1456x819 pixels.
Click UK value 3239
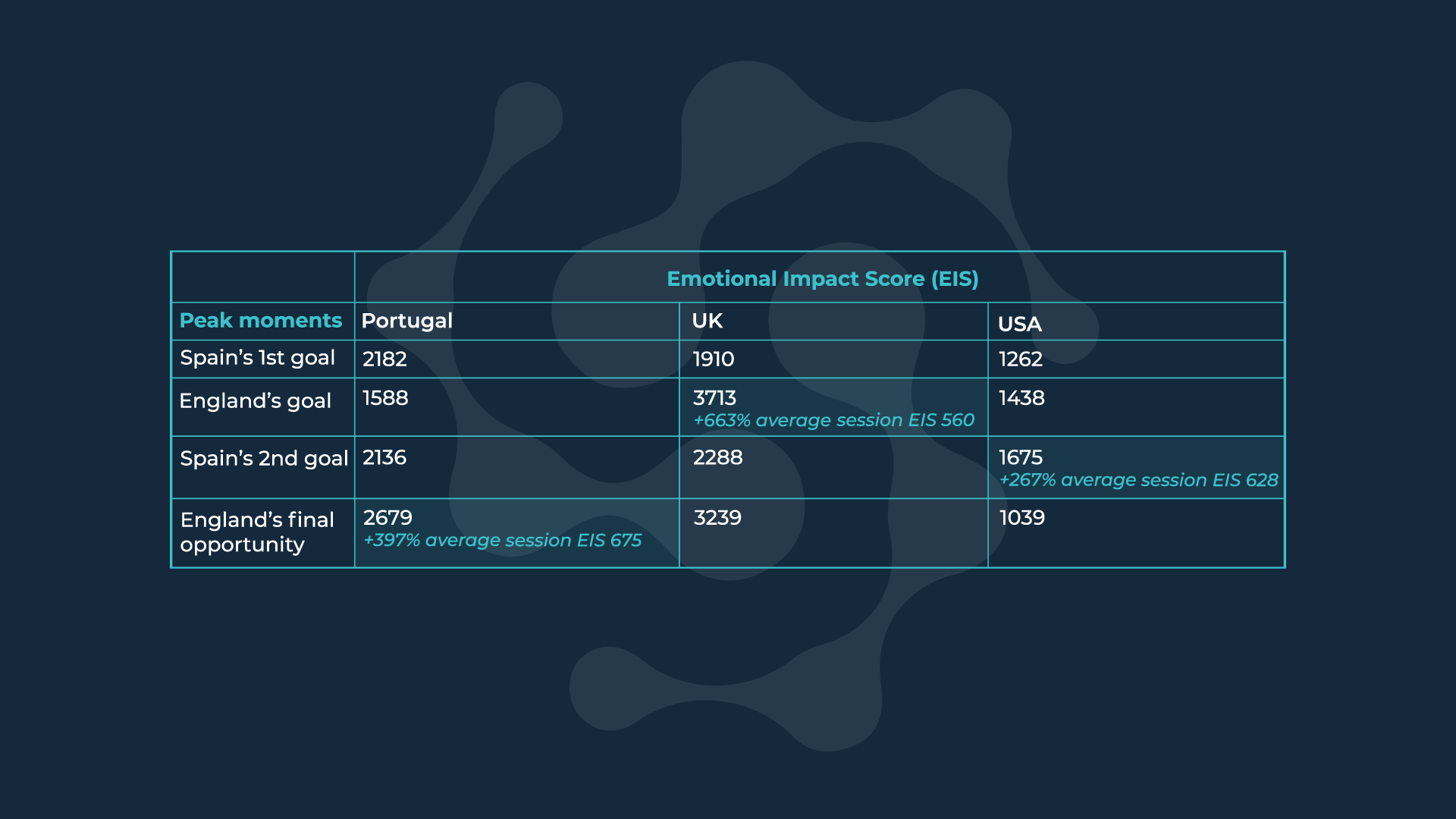[717, 518]
